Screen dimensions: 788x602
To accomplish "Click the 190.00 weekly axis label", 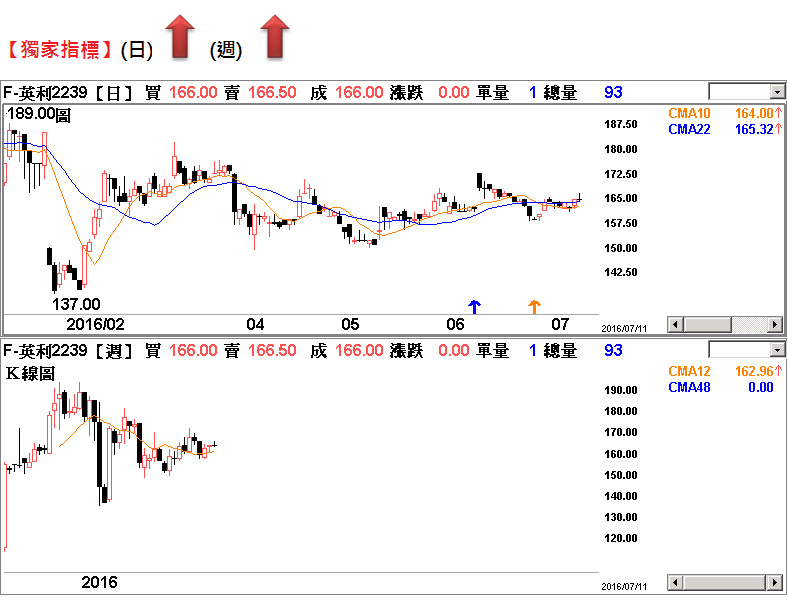I will pos(621,390).
